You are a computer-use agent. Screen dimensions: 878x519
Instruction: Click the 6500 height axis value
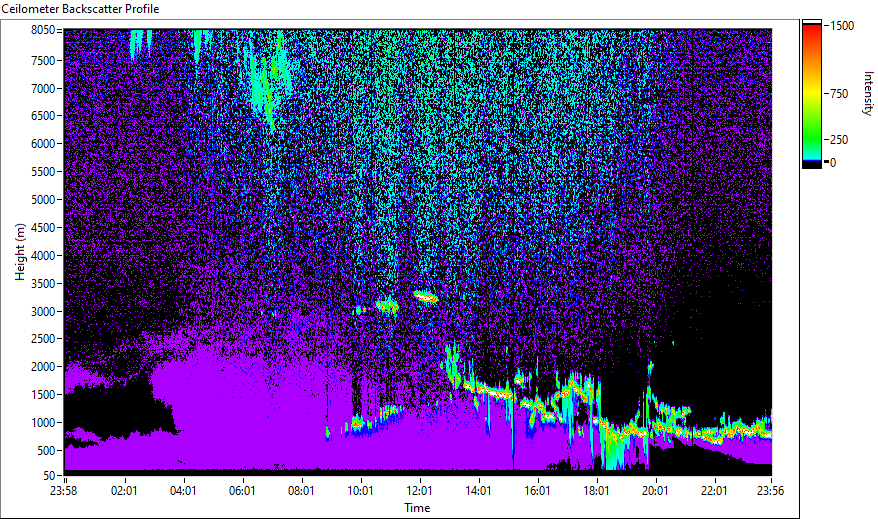coord(43,116)
